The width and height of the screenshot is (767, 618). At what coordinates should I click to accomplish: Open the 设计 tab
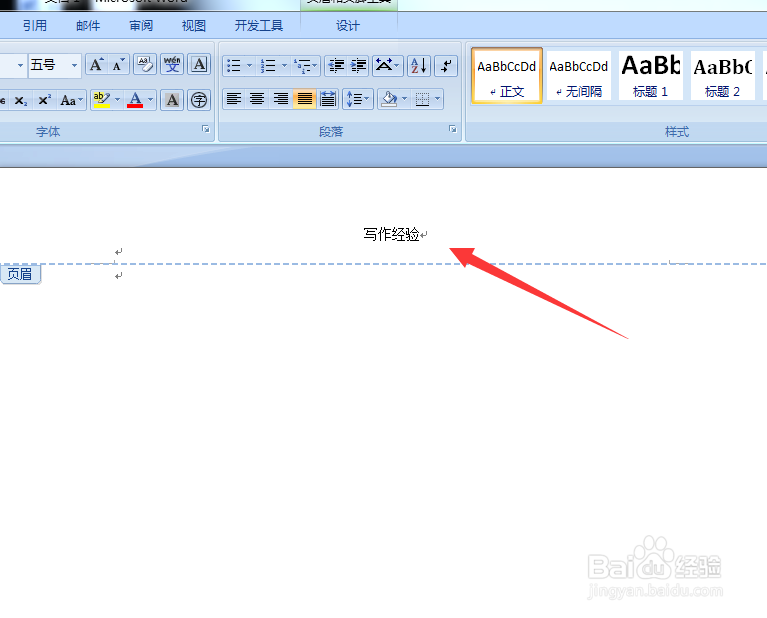point(348,25)
